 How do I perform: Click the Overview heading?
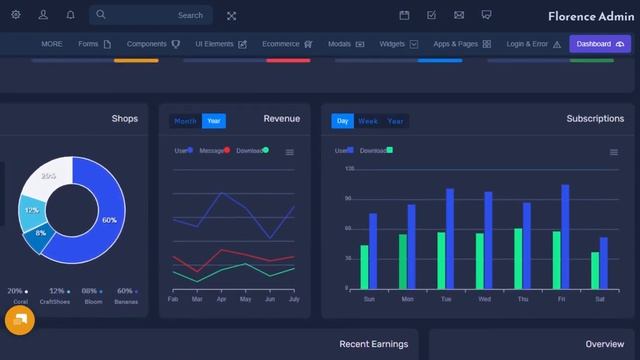(604, 344)
